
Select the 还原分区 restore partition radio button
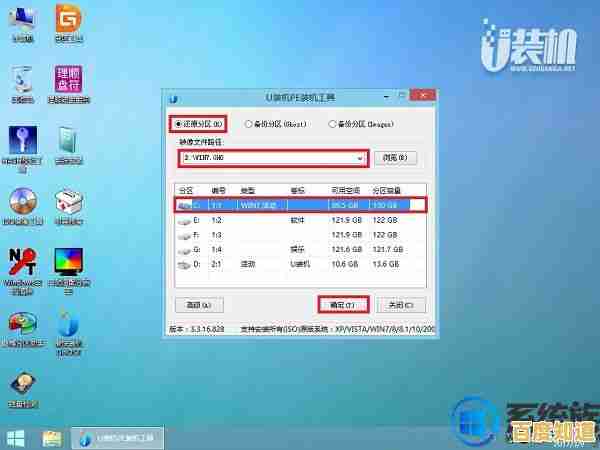[199, 124]
